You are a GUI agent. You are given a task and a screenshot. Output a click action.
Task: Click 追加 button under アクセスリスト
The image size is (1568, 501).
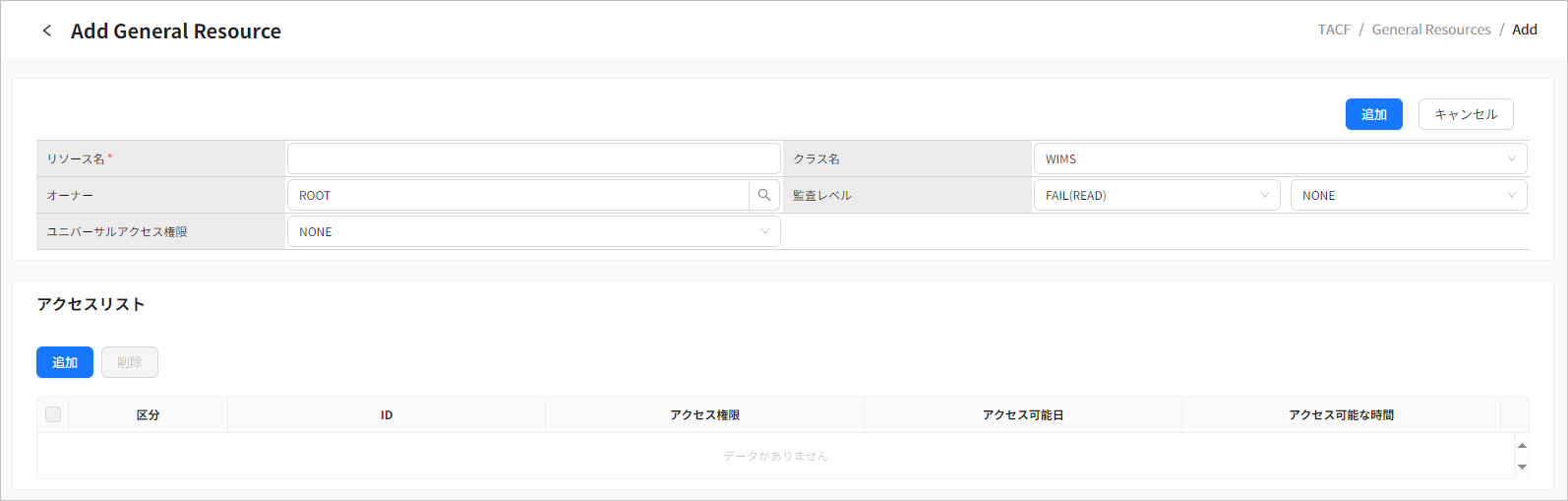click(65, 362)
